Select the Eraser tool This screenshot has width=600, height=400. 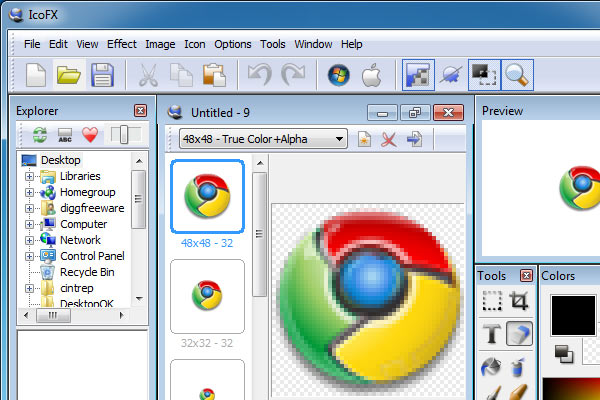(x=519, y=333)
